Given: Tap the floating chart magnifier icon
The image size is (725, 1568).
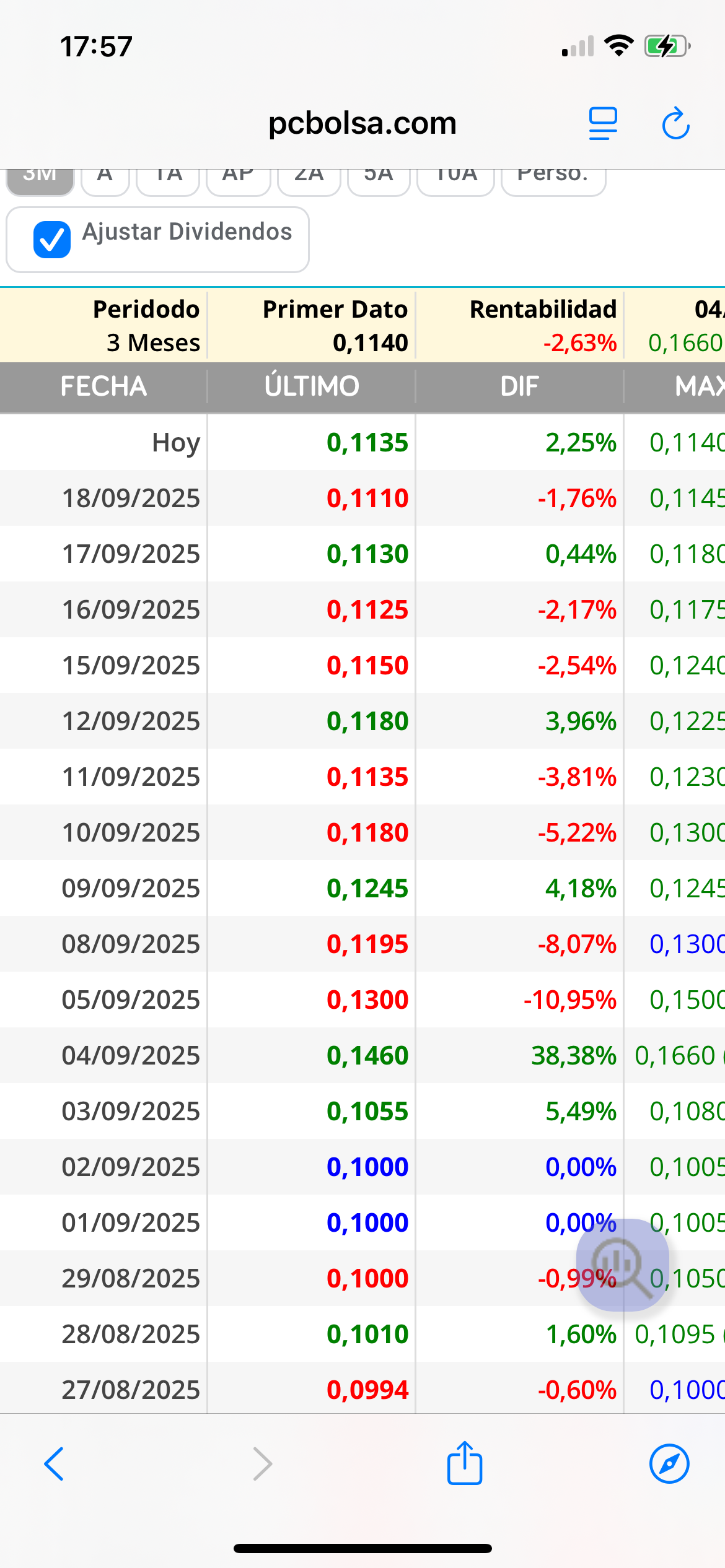Looking at the screenshot, I should coord(622,1265).
